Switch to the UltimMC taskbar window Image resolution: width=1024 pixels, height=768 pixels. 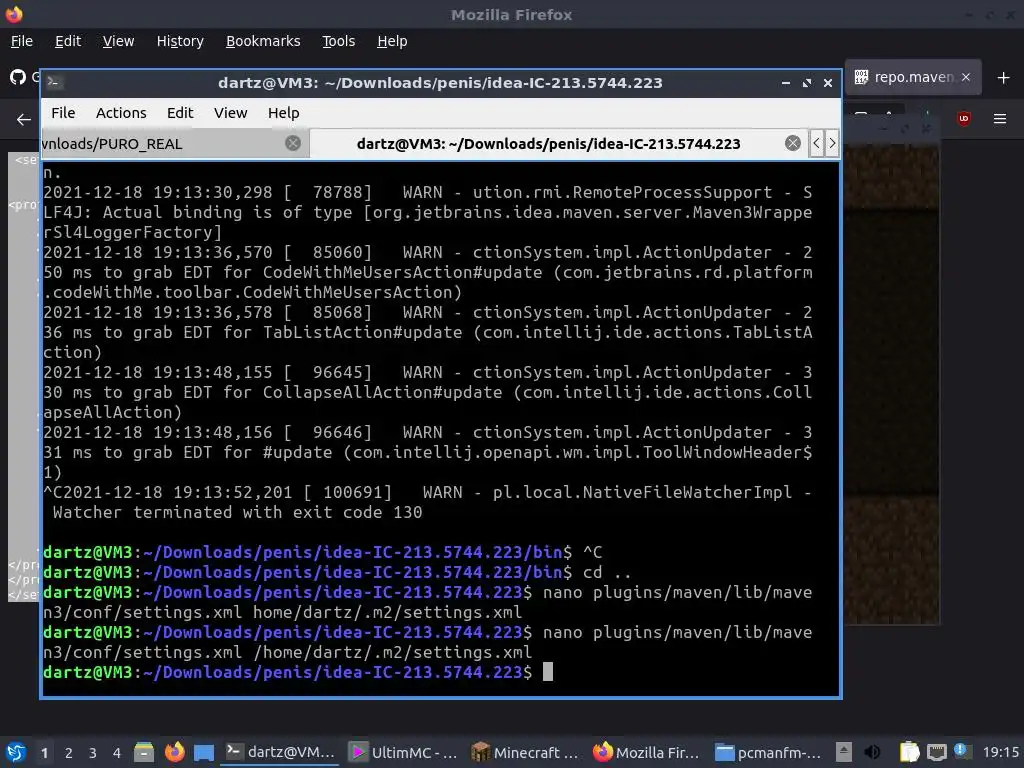click(402, 752)
